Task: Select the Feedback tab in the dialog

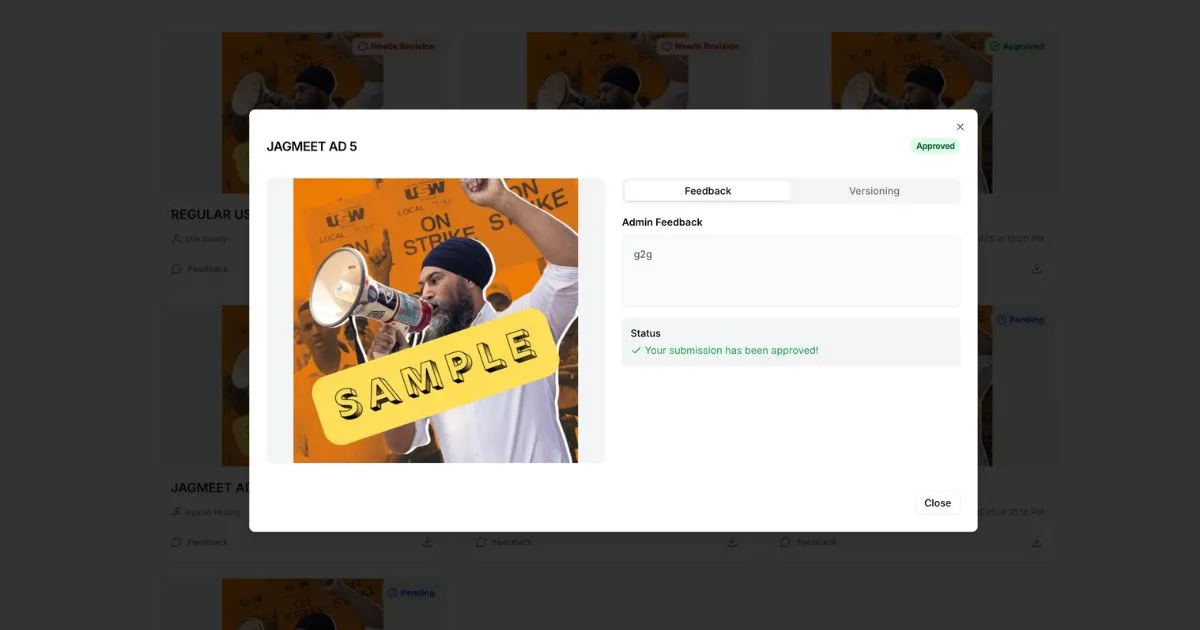Action: pyautogui.click(x=708, y=191)
